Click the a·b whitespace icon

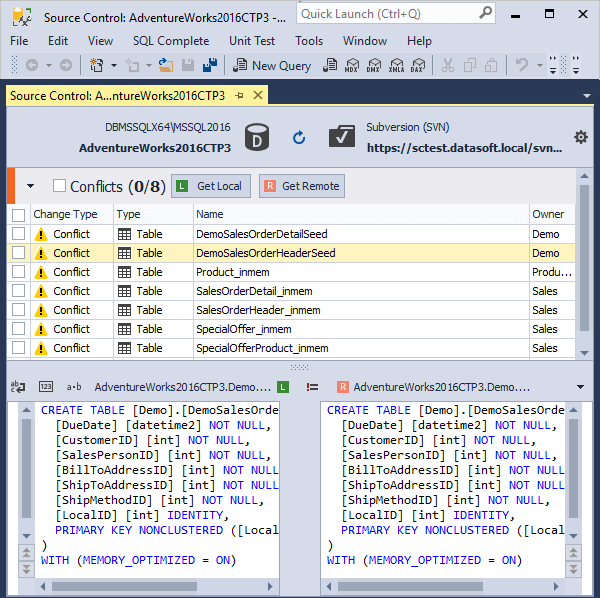coord(73,387)
